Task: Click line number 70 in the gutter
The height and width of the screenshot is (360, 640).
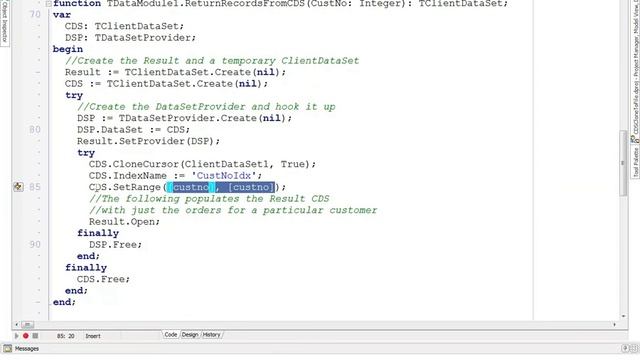Action: point(35,15)
